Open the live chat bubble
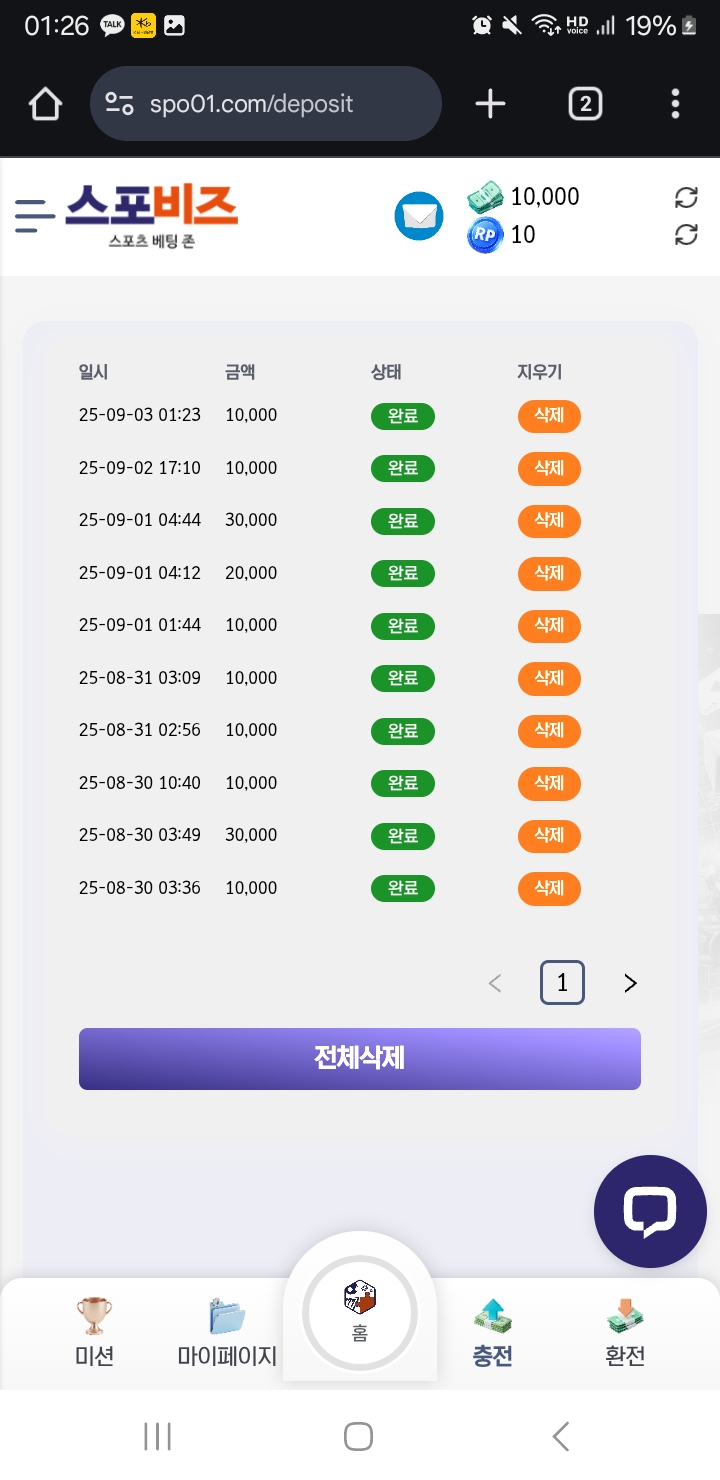Image resolution: width=720 pixels, height=1480 pixels. [x=650, y=1211]
